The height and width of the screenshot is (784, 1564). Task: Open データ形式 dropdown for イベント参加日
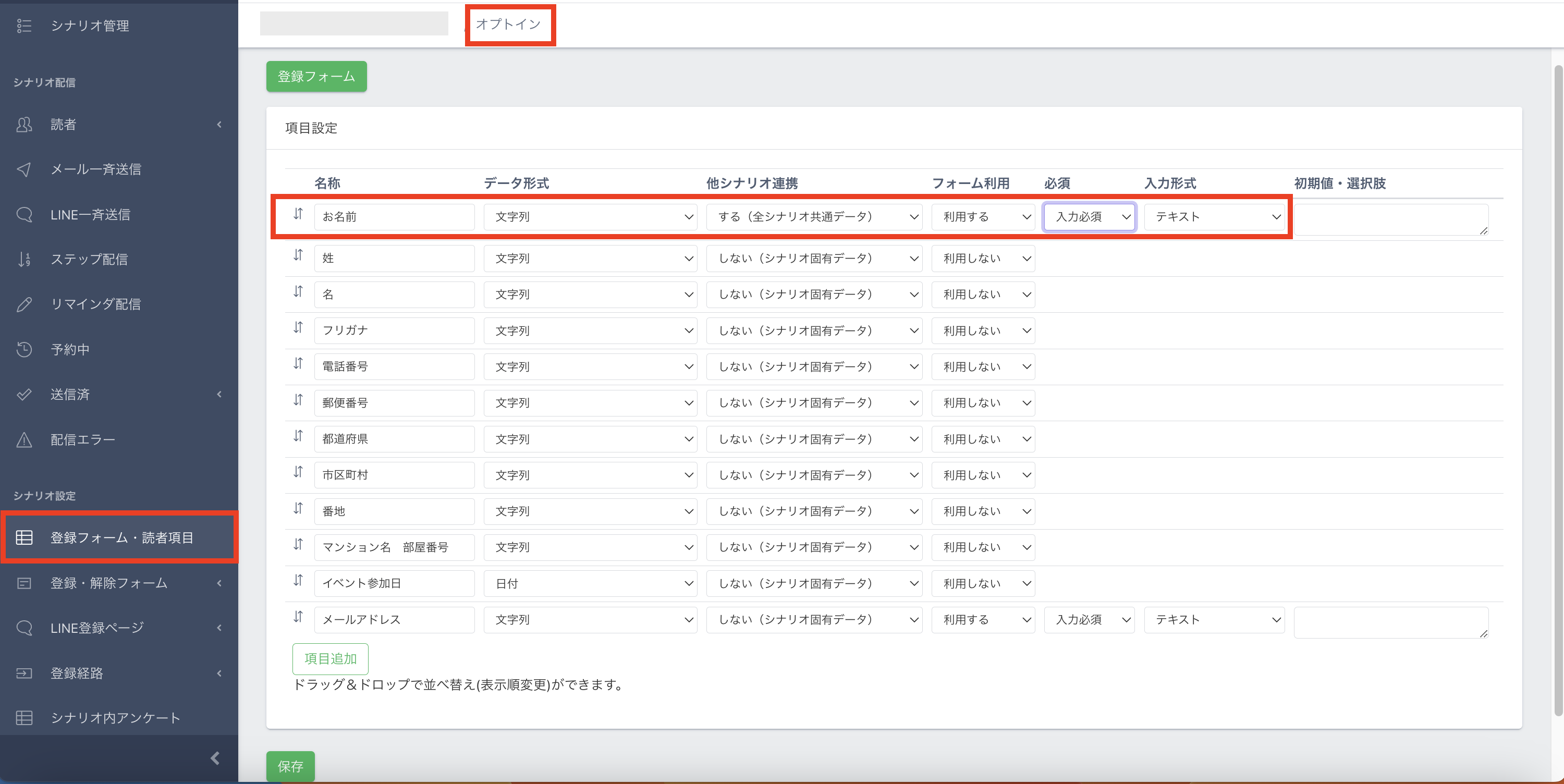[590, 584]
